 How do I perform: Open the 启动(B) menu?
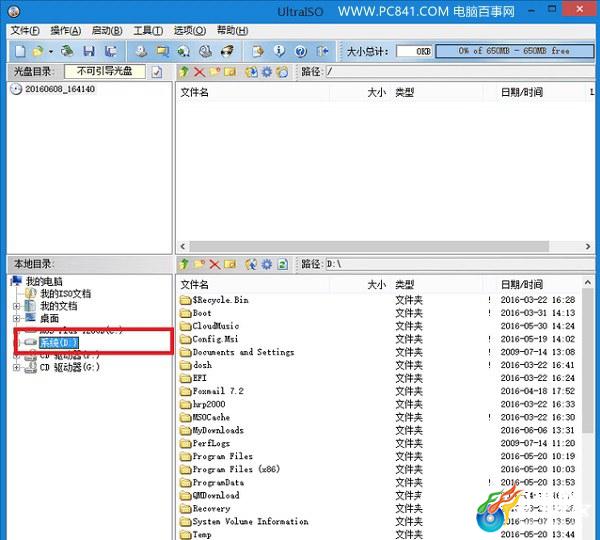click(107, 31)
